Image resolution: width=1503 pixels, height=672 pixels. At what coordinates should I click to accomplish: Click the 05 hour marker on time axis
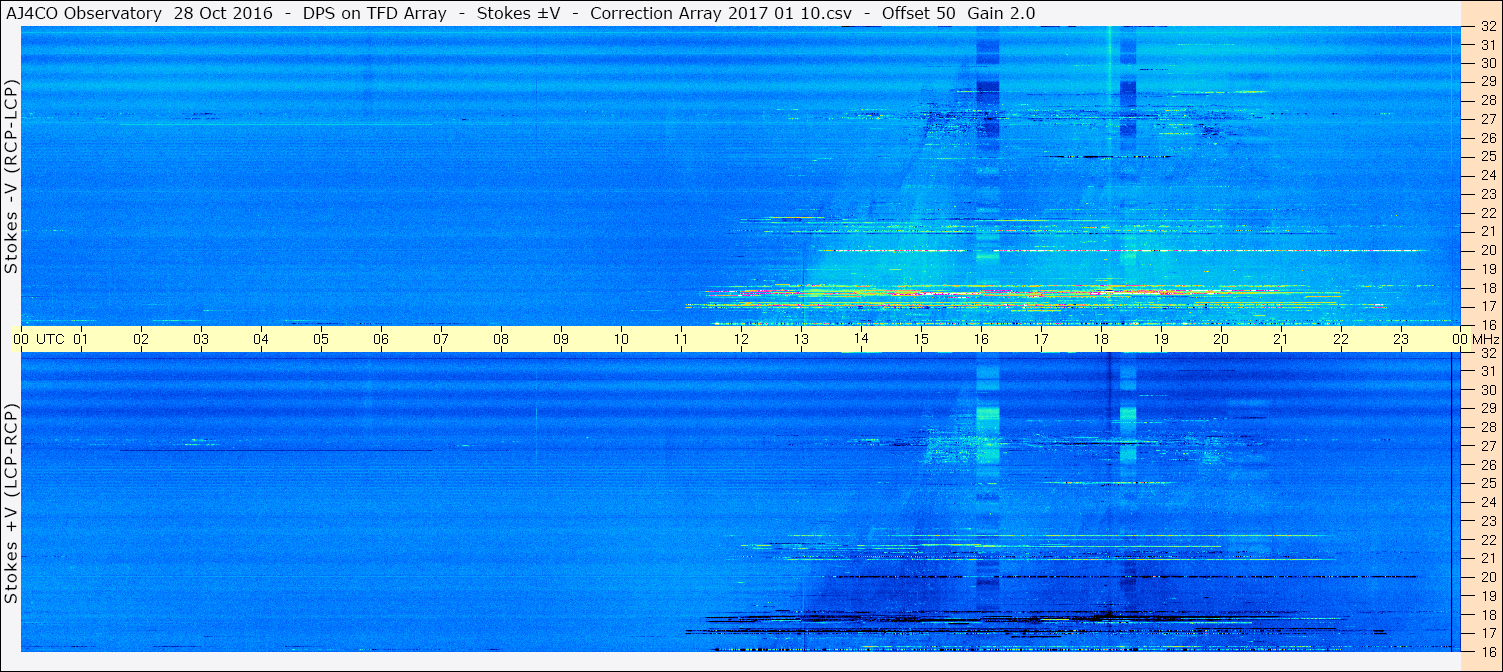pyautogui.click(x=322, y=340)
